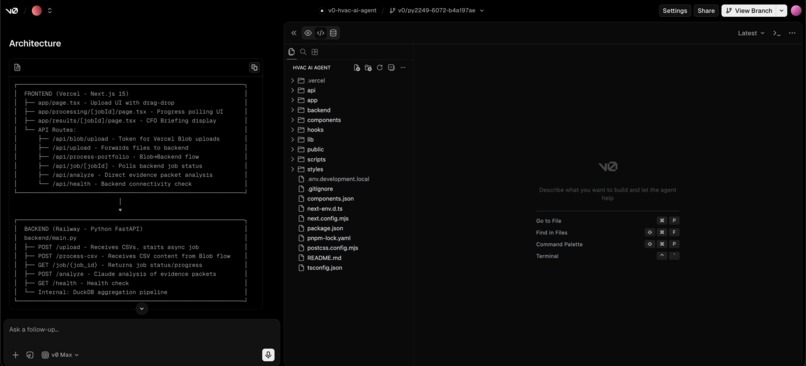Refresh the file explorer
This screenshot has width=806, height=366.
[379, 67]
